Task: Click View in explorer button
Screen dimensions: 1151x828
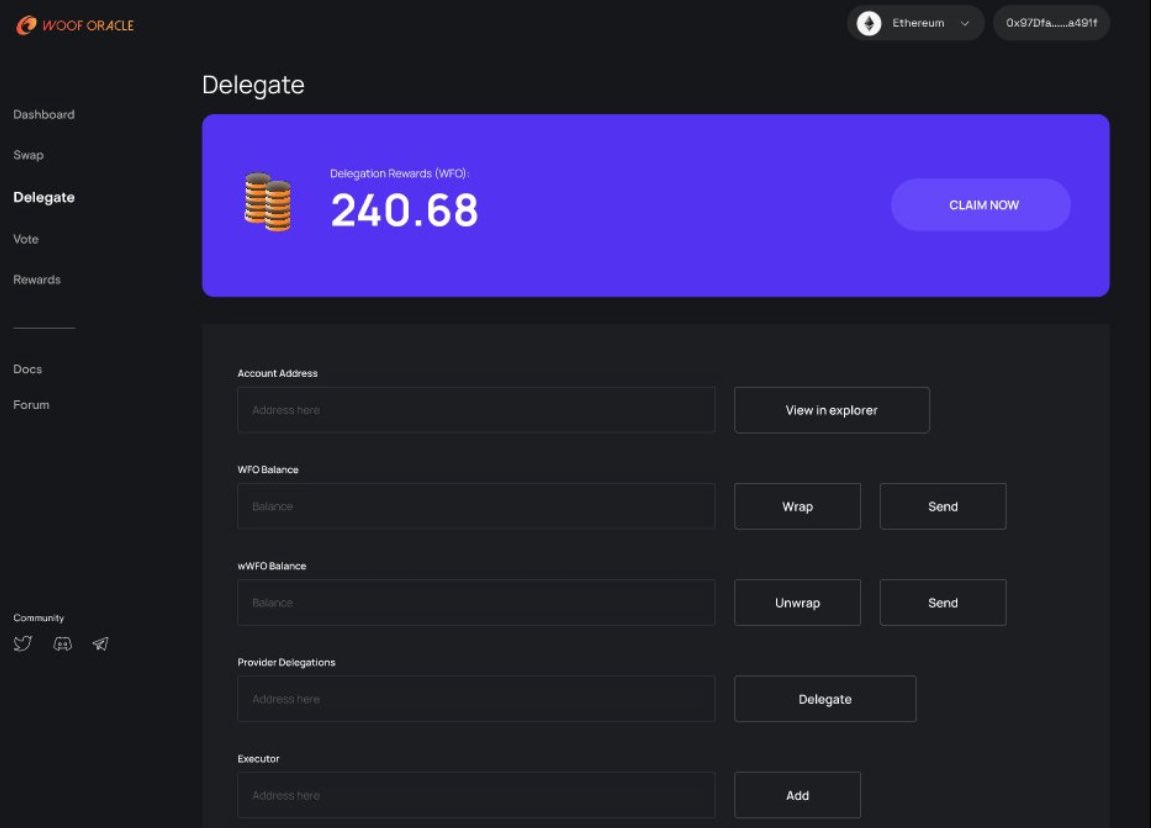Action: (x=832, y=410)
